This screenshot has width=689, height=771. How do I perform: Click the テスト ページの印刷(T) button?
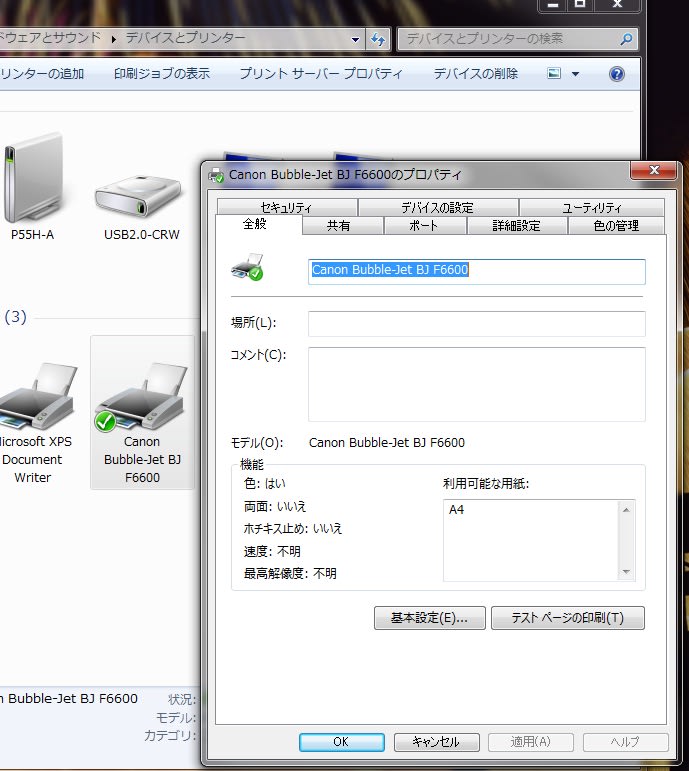click(568, 618)
